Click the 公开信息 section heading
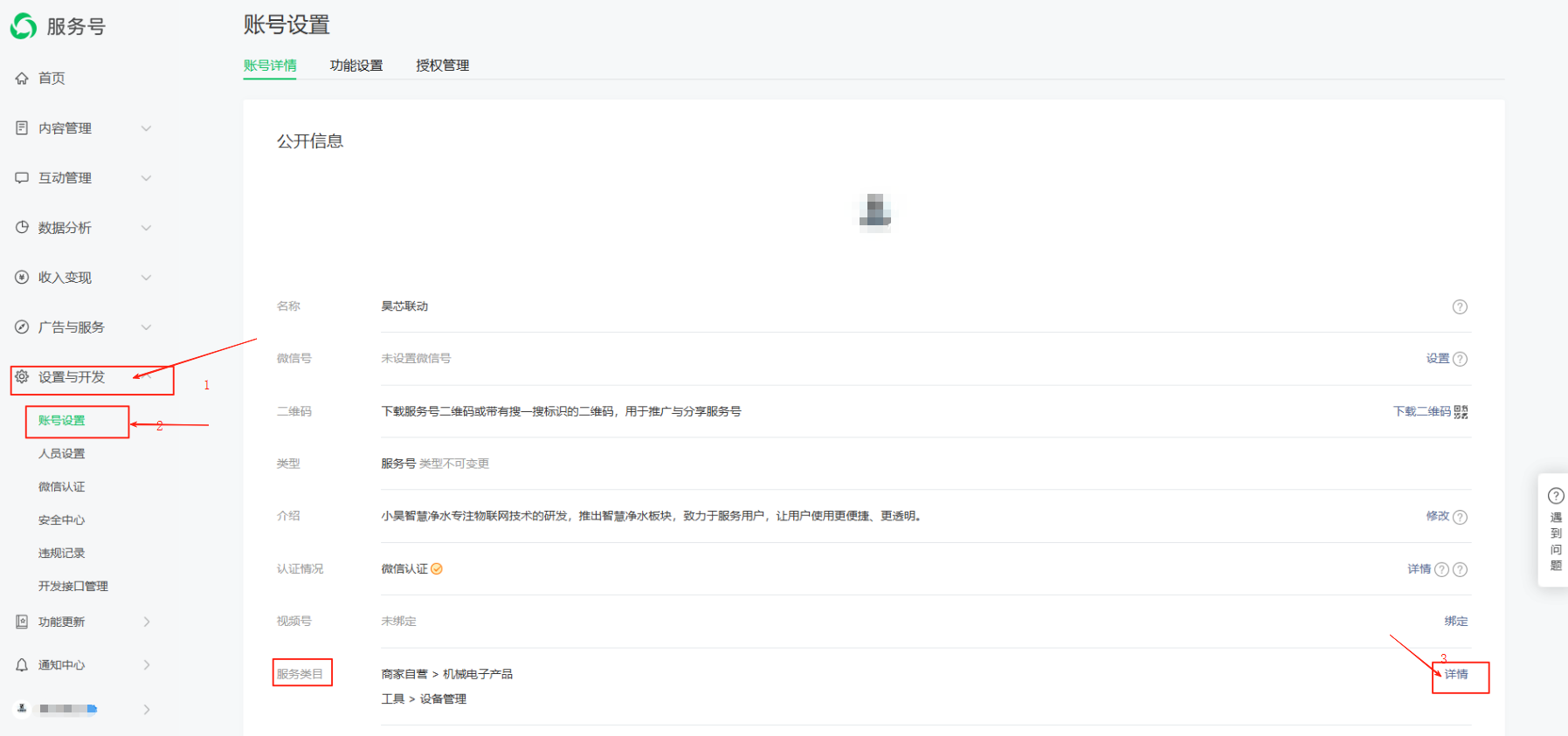The width and height of the screenshot is (1568, 736). pos(310,141)
